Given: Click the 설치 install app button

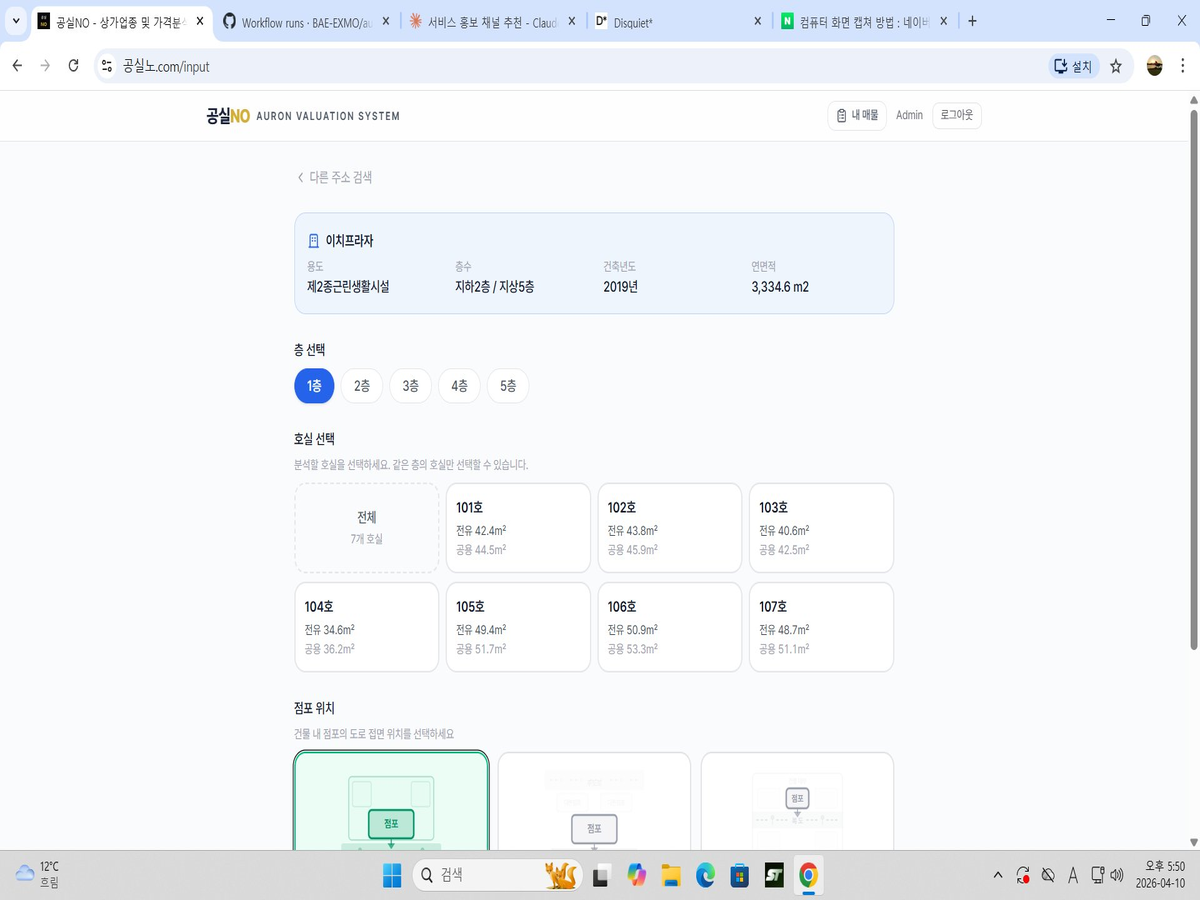Looking at the screenshot, I should pos(1074,66).
